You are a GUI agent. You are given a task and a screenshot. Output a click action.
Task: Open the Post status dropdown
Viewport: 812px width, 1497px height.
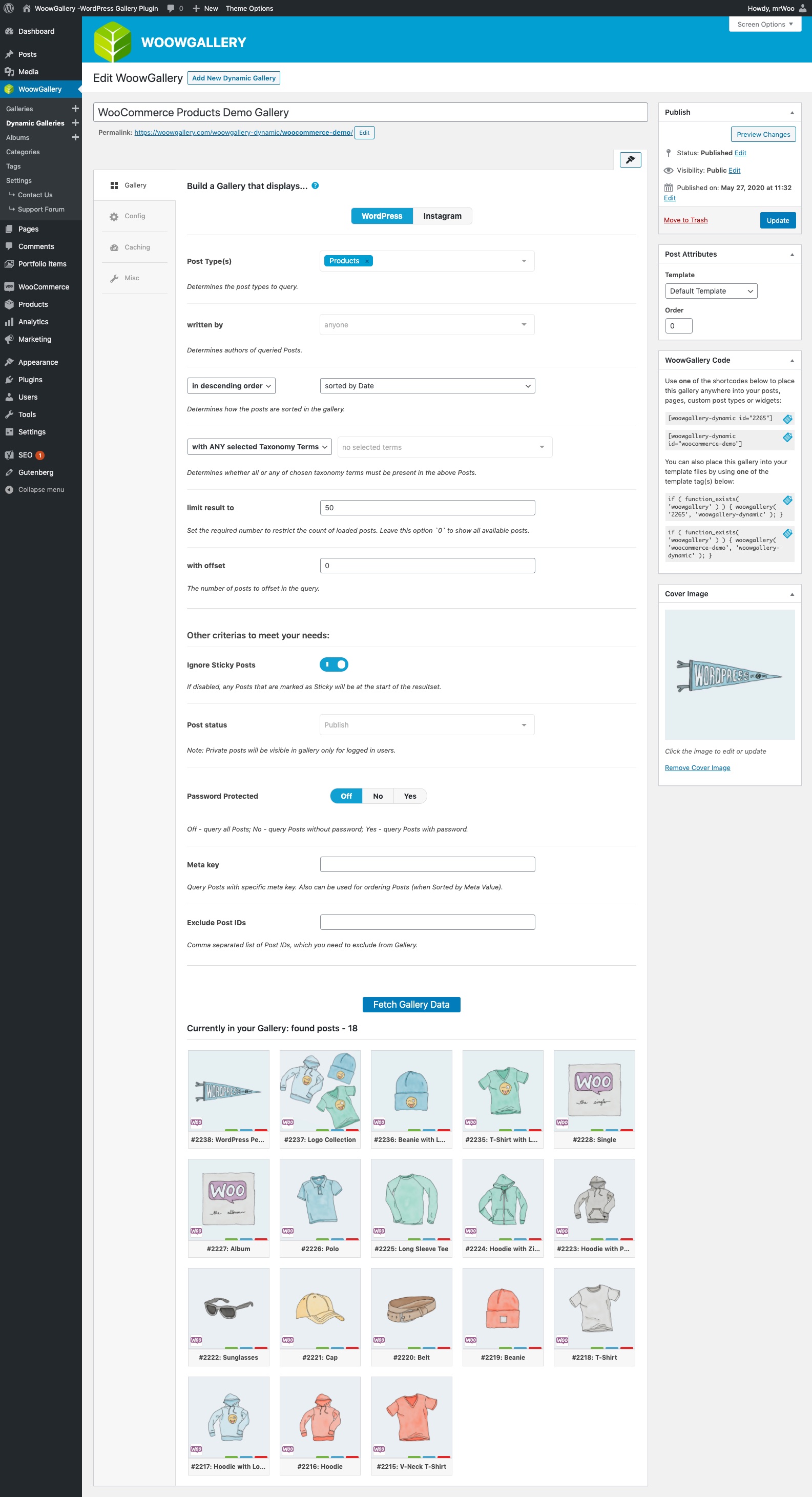pos(427,724)
